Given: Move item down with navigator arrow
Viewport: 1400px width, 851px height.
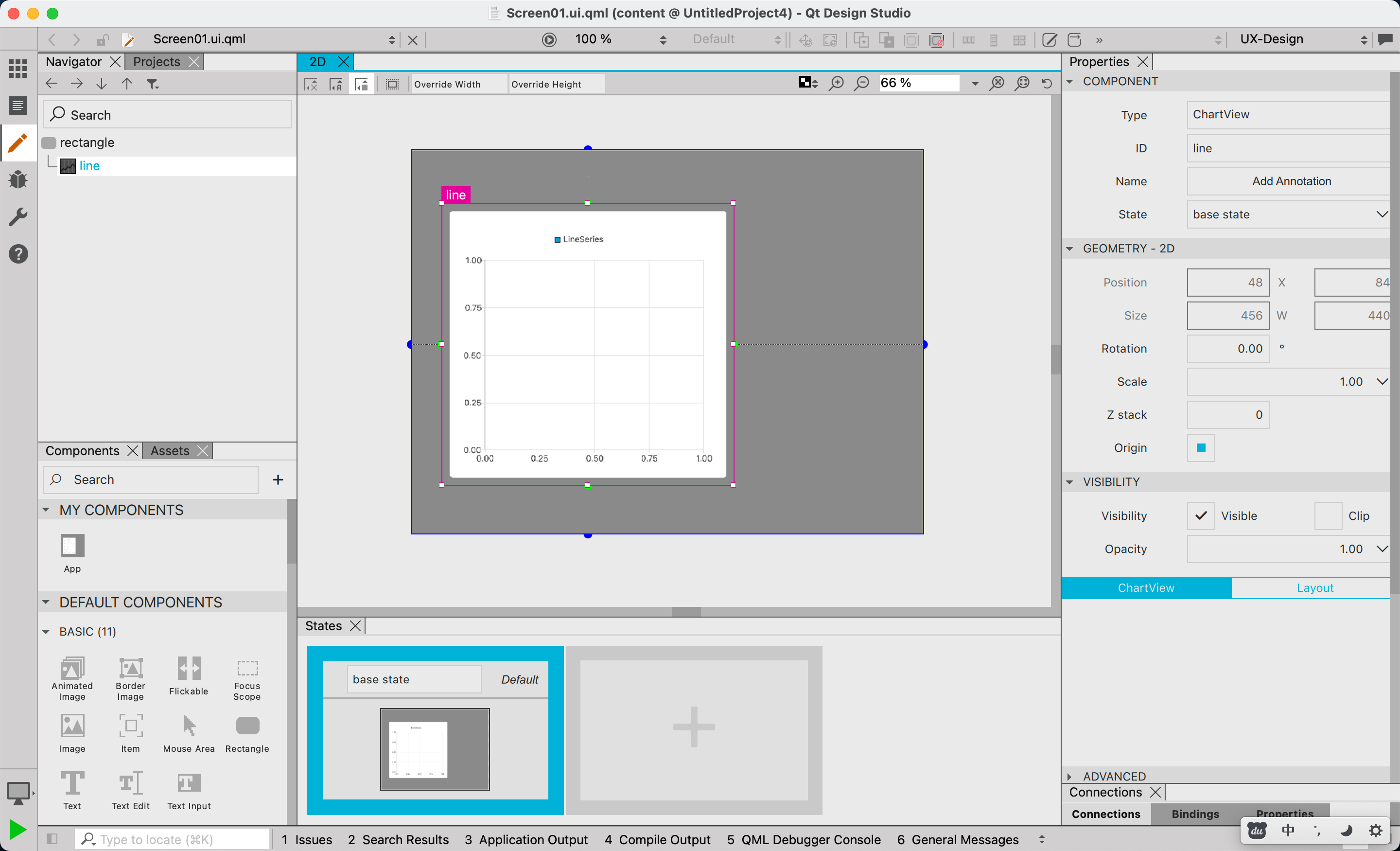Looking at the screenshot, I should coord(102,84).
